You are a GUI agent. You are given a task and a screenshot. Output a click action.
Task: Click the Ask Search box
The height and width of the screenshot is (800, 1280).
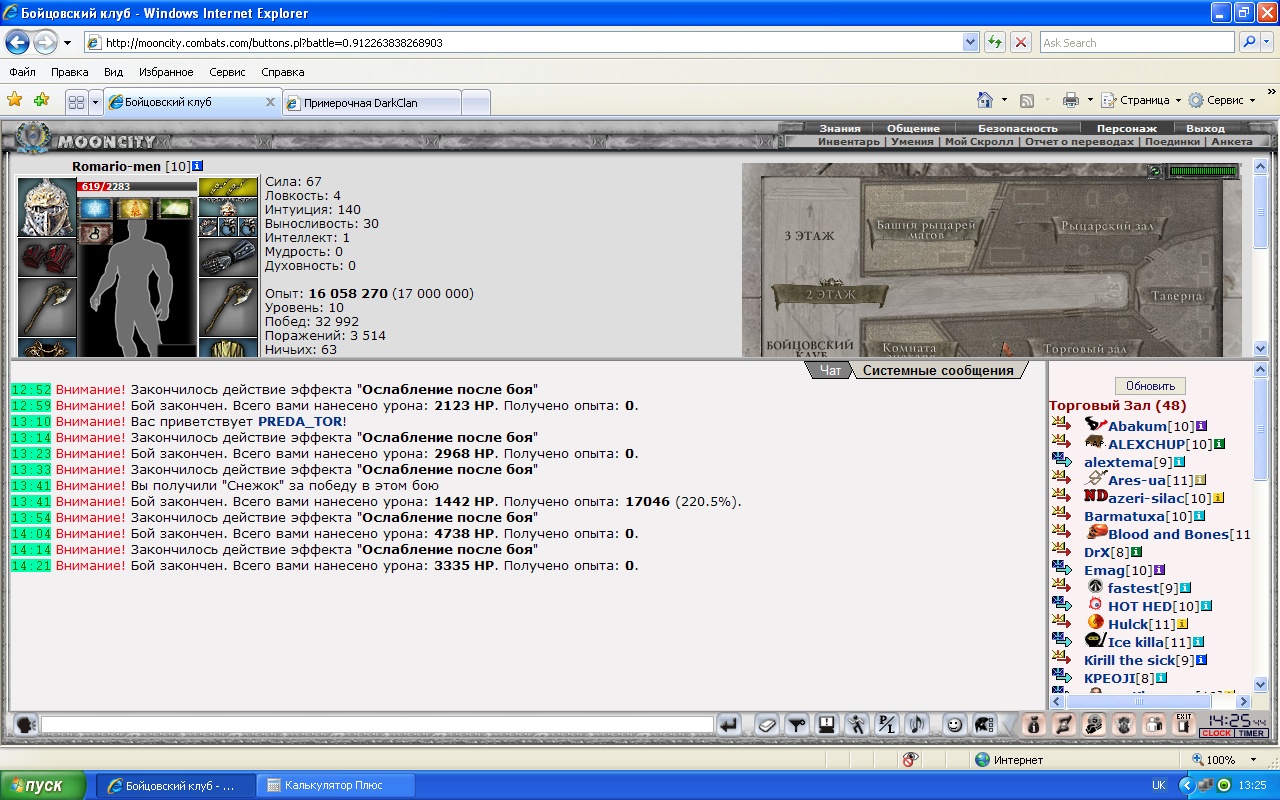[x=1137, y=43]
